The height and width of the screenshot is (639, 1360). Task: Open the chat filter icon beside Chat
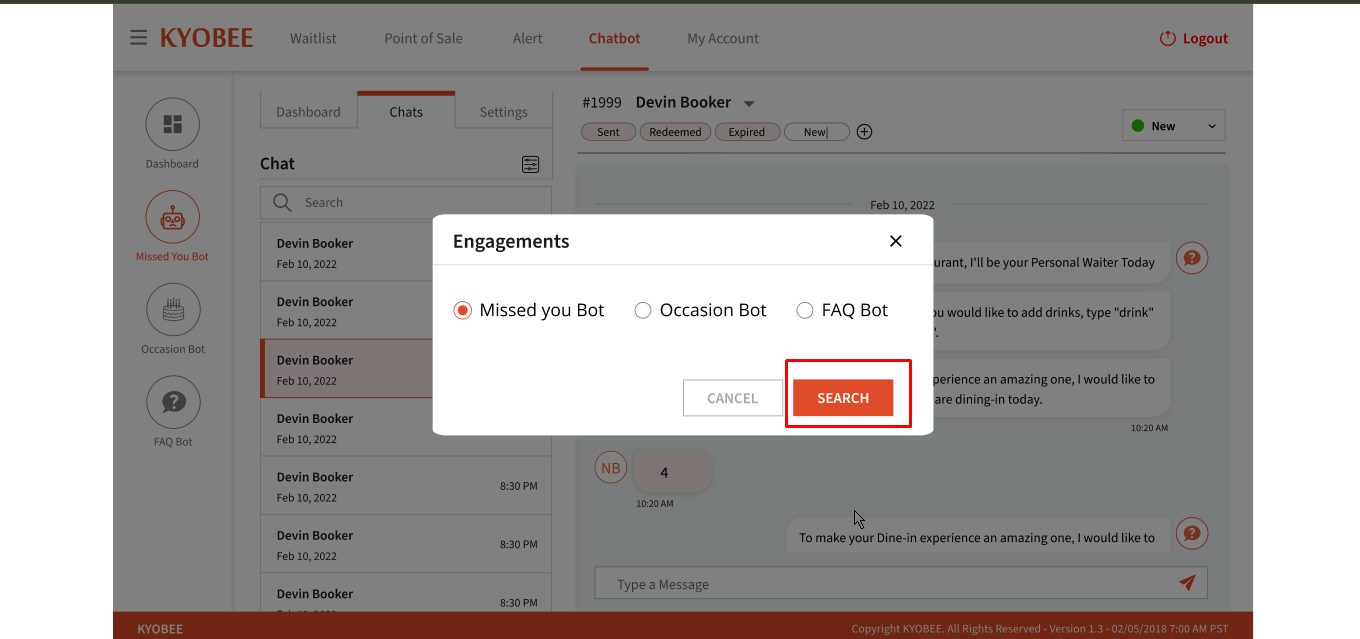click(x=531, y=164)
